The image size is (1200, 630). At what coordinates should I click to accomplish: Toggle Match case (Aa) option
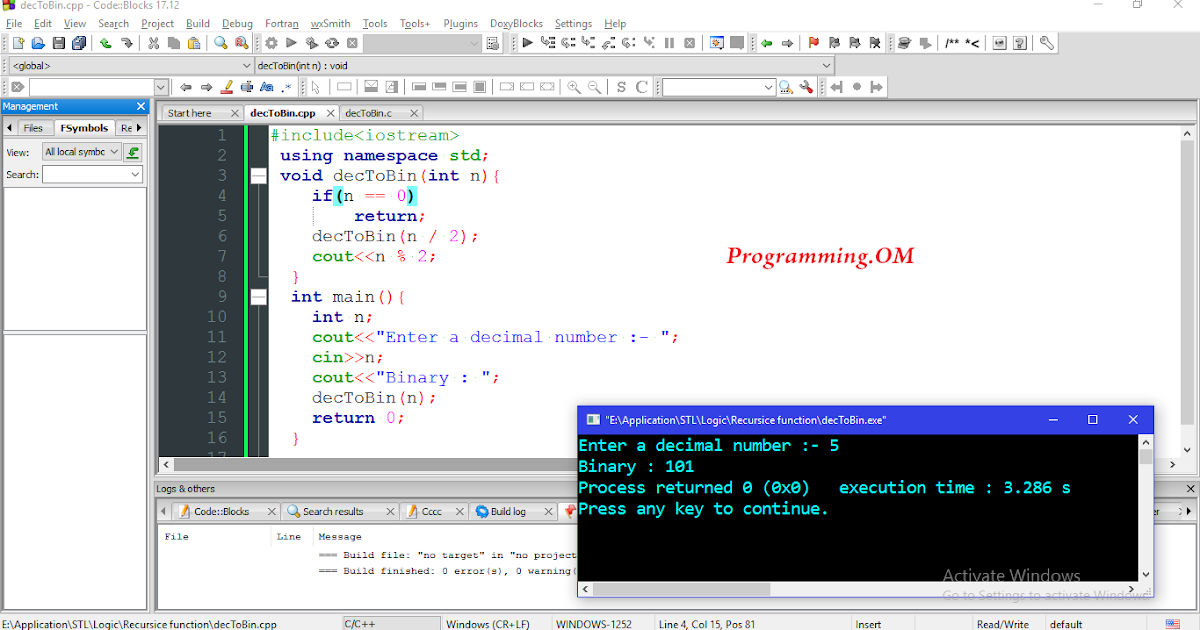point(267,87)
